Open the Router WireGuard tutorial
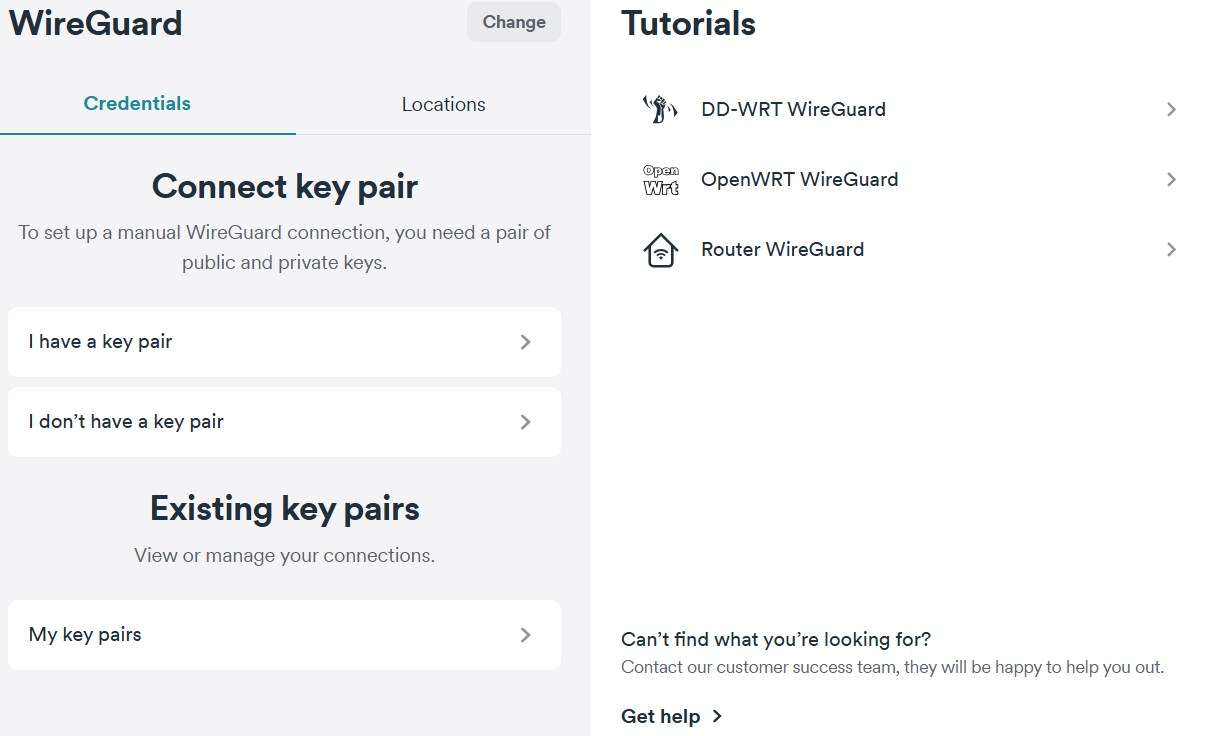 pyautogui.click(x=782, y=250)
